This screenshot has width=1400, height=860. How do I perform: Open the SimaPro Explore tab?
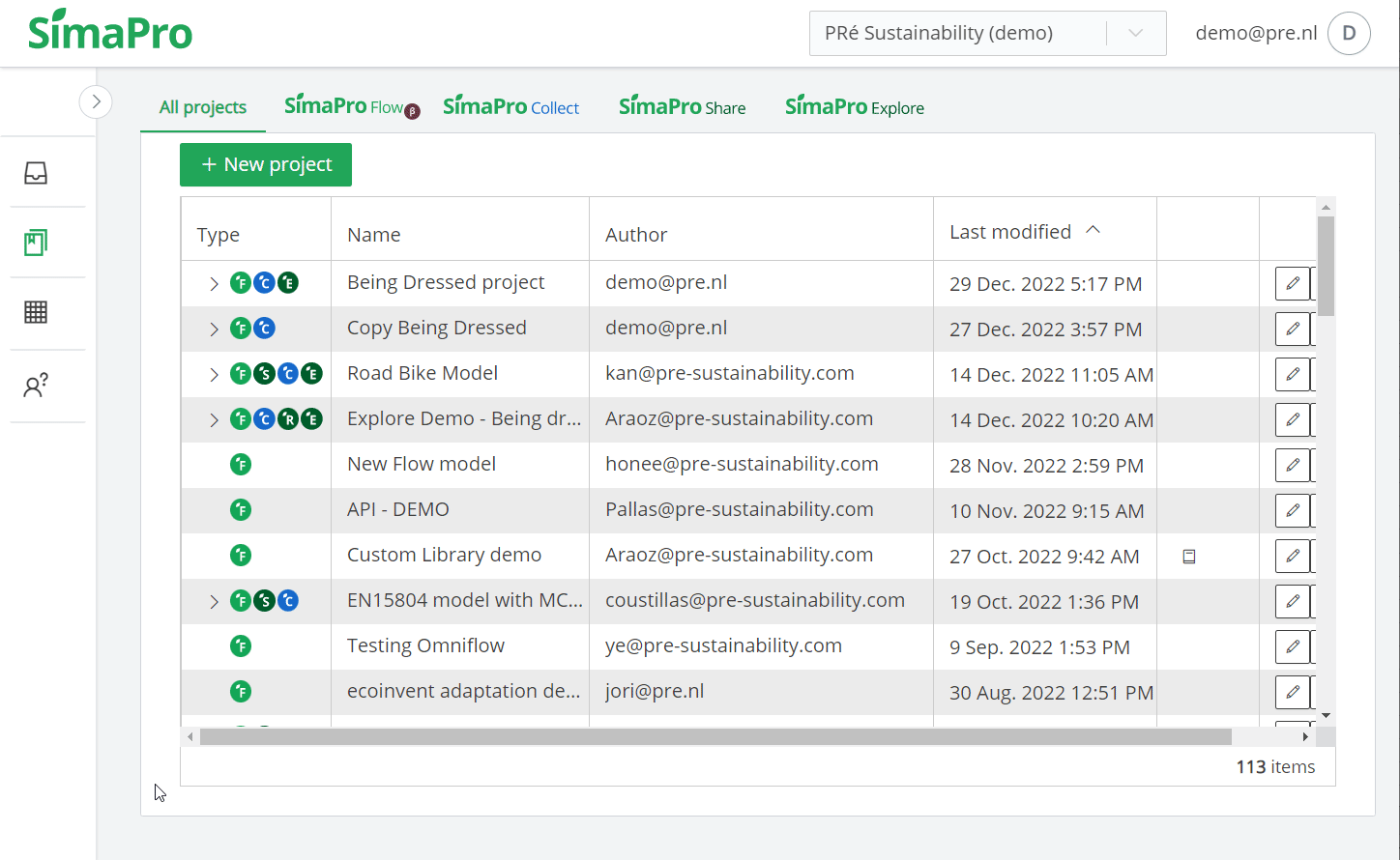click(x=854, y=106)
